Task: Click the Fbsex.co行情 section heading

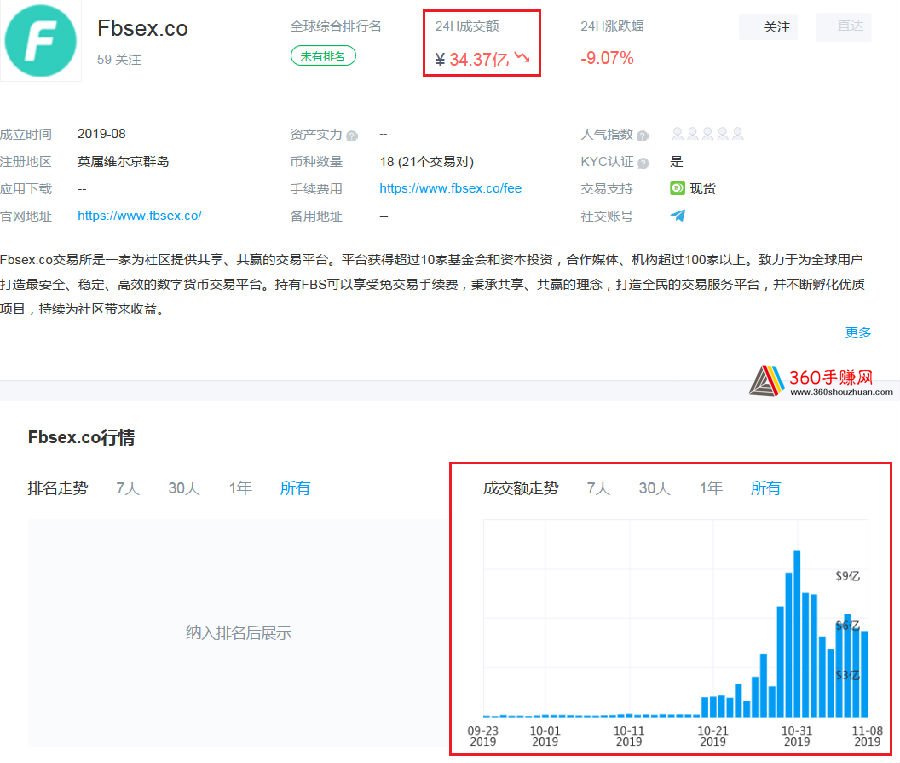Action: point(82,437)
